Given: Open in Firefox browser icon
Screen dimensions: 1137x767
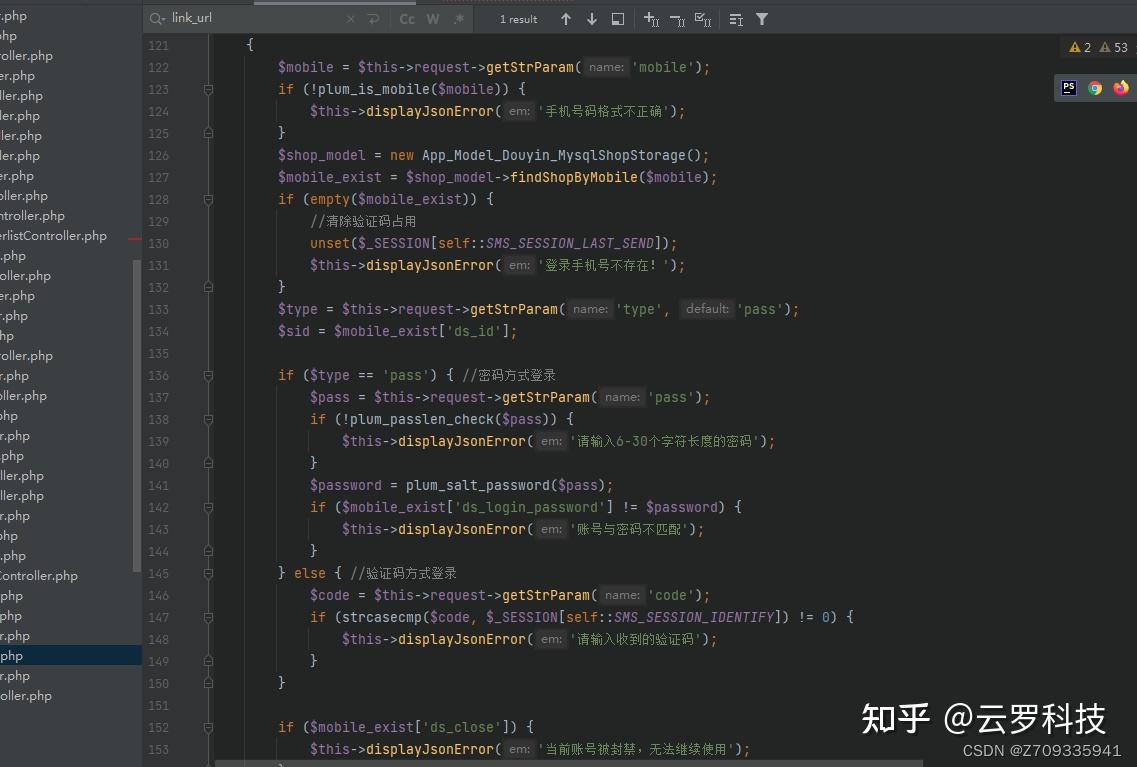Looking at the screenshot, I should tap(1121, 88).
